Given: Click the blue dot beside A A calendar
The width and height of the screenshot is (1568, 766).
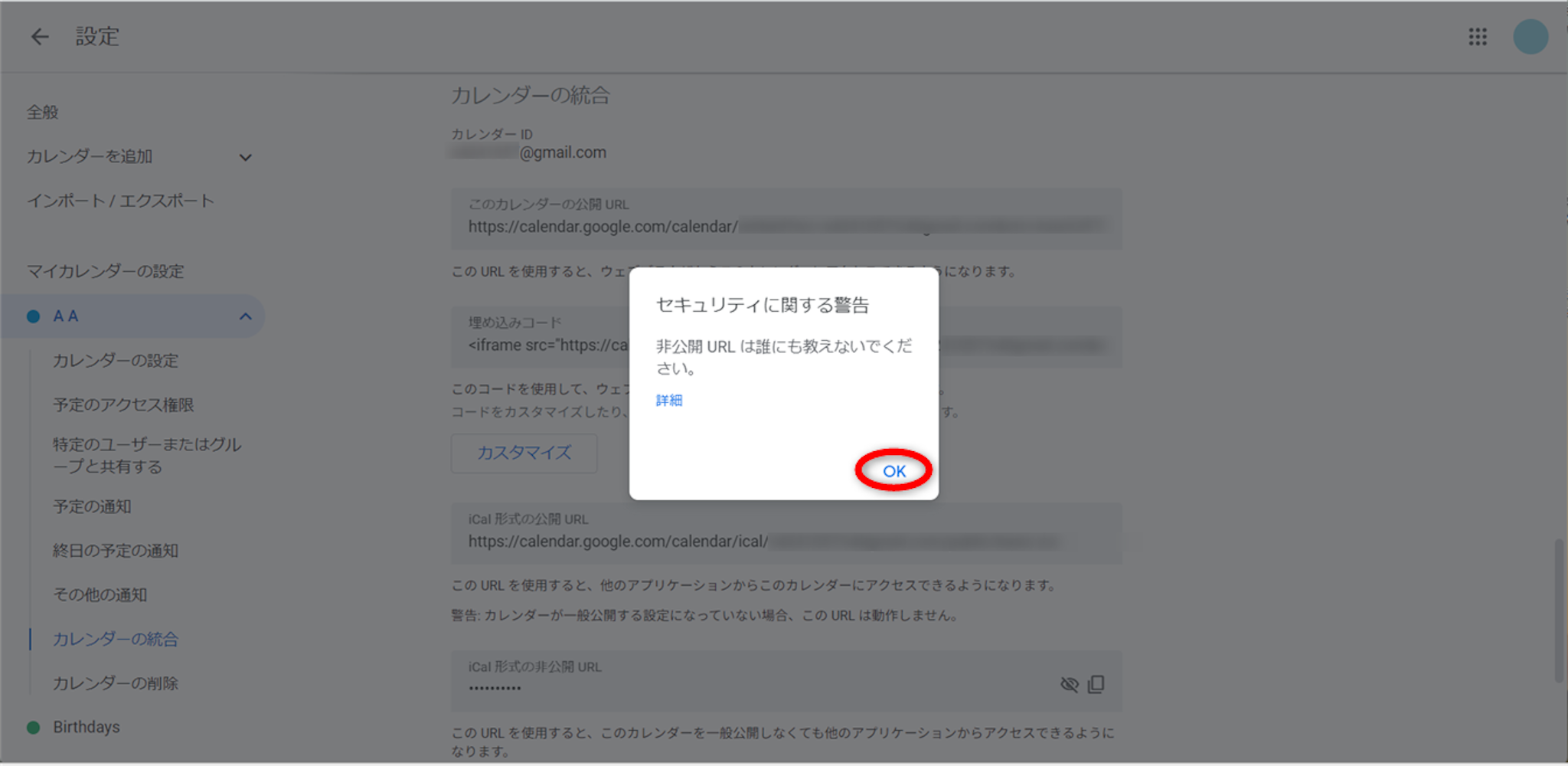Looking at the screenshot, I should point(33,316).
